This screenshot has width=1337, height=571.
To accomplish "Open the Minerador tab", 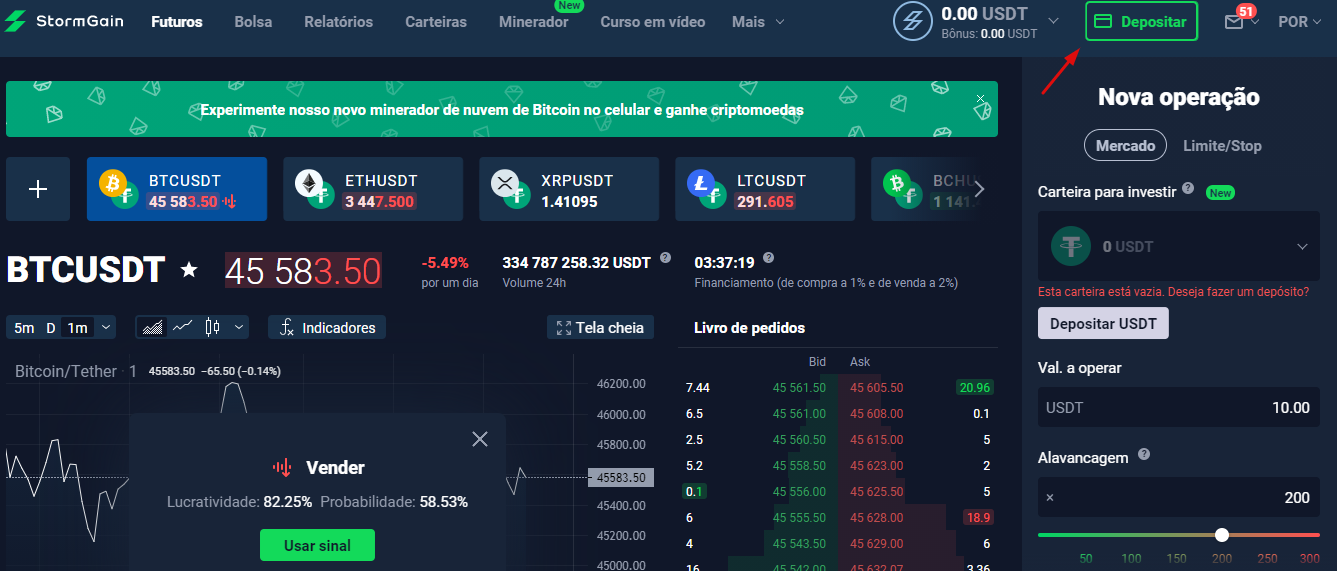I will [x=534, y=21].
